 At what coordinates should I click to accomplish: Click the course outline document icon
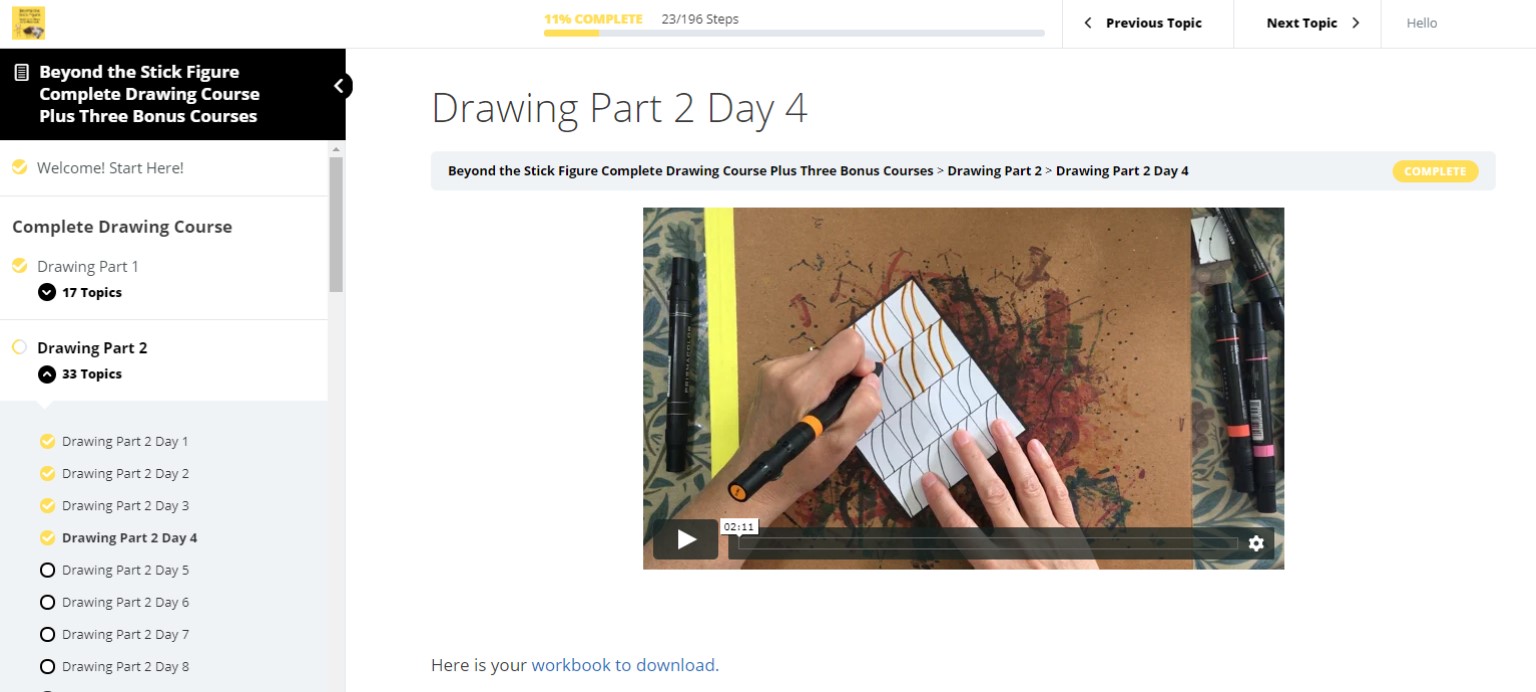click(21, 72)
